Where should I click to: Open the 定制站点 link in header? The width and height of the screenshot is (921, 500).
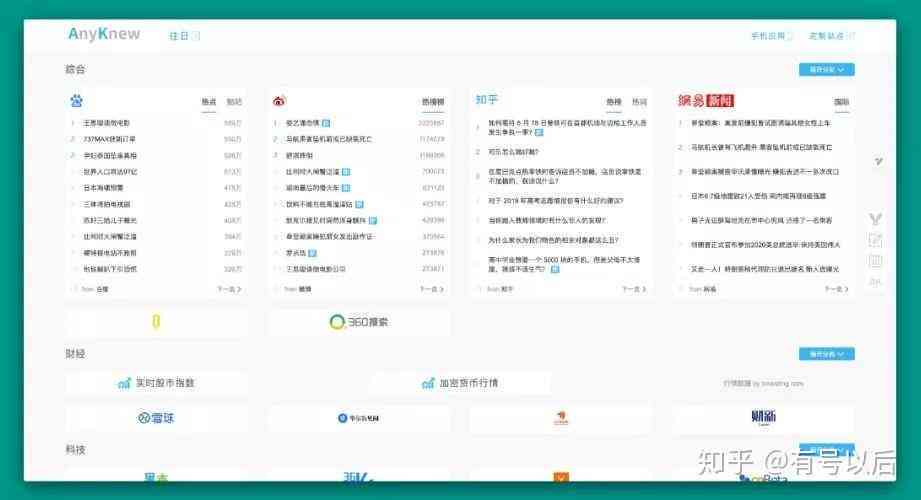point(831,36)
